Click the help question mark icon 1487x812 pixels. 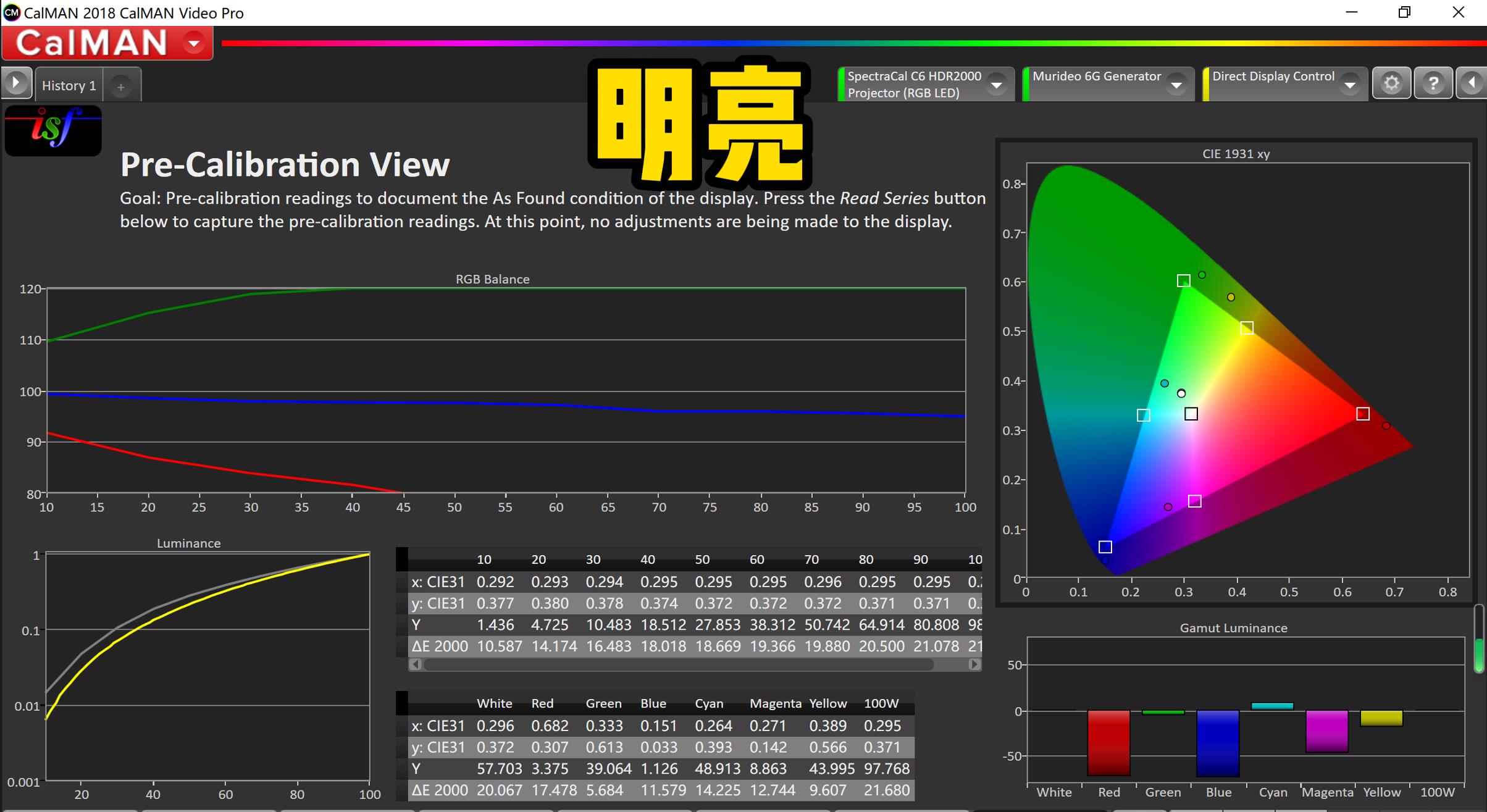(1434, 82)
